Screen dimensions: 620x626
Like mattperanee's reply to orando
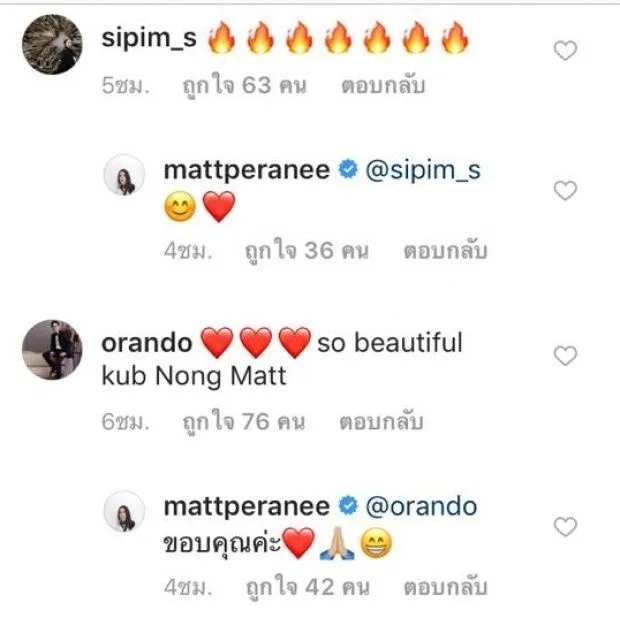coord(565,527)
